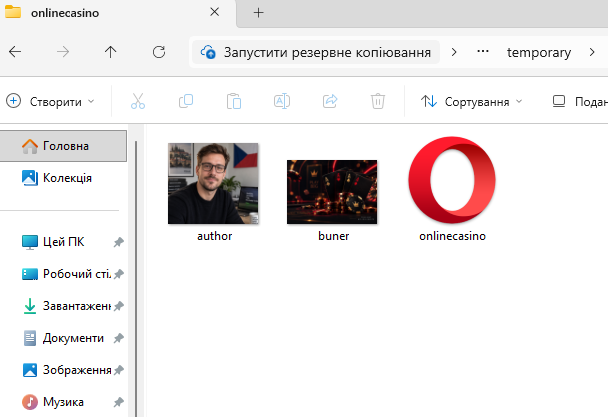
Task: Show hidden path with ellipsis button
Action: click(x=483, y=52)
